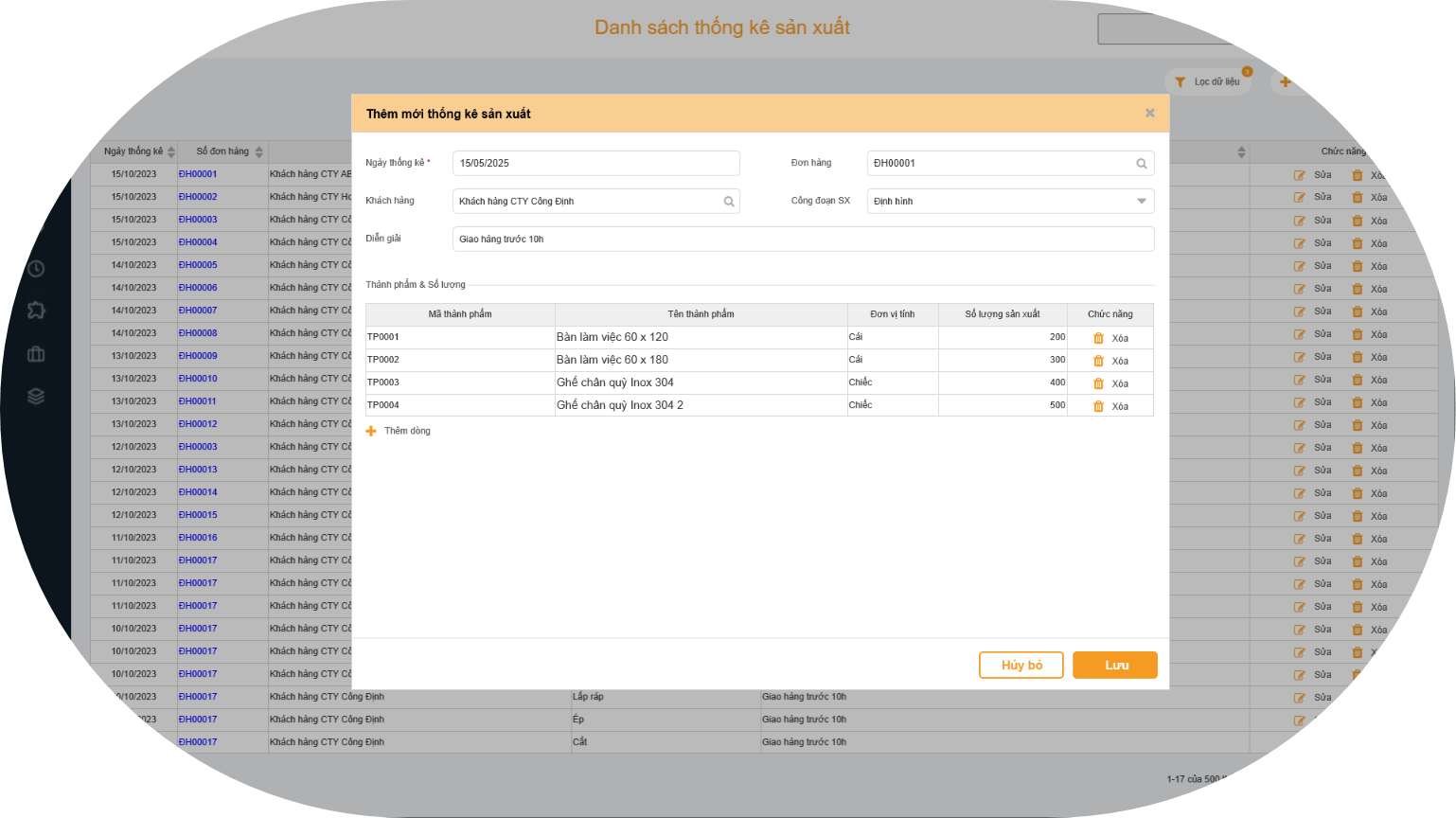Screen dimensions: 1456x818
Task: Click the Lưu save button
Action: 1114,665
